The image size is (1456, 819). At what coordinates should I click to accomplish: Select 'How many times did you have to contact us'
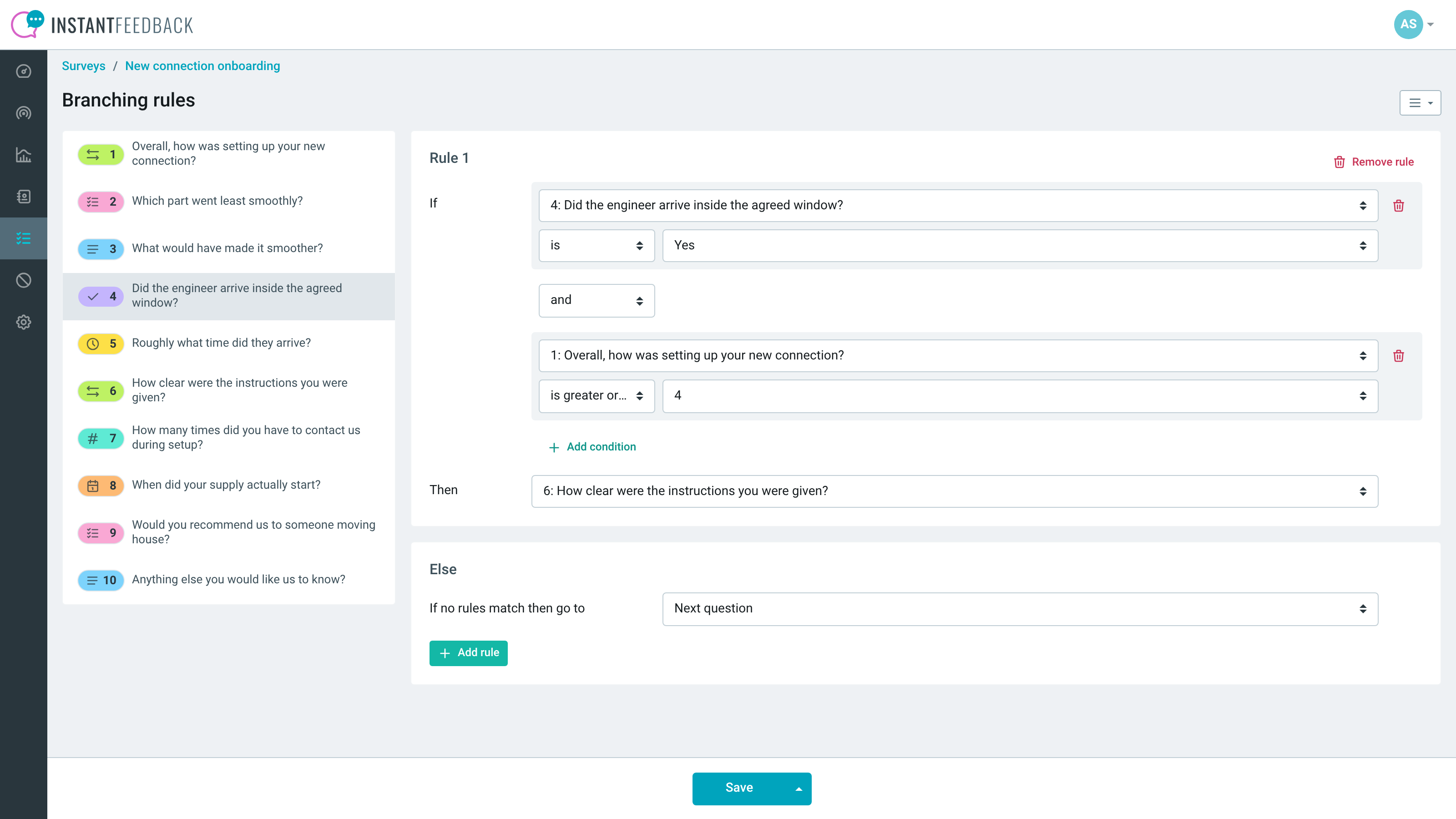point(228,439)
